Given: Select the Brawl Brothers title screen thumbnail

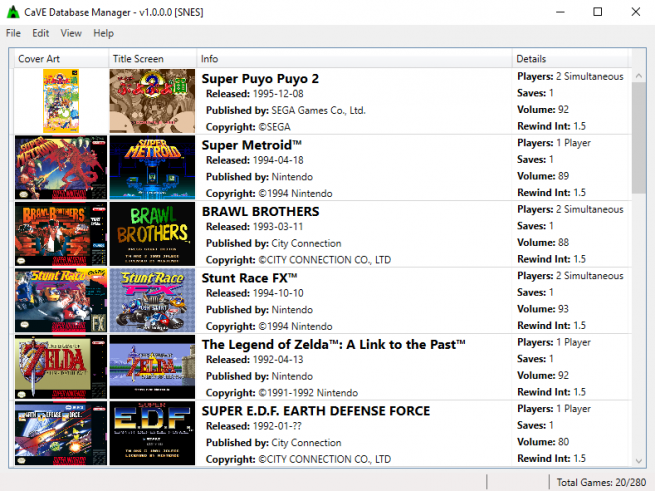Looking at the screenshot, I should 151,234.
